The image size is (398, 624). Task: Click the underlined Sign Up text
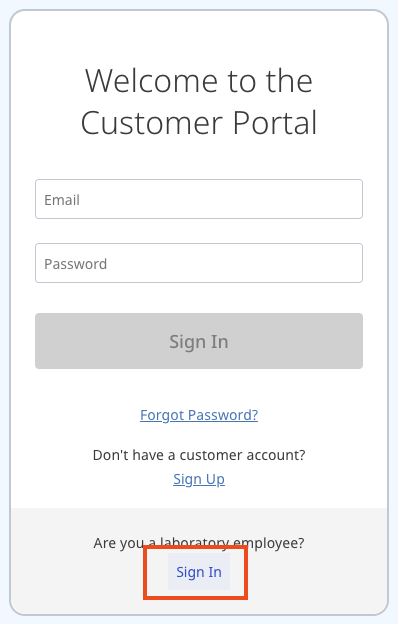[x=199, y=479]
